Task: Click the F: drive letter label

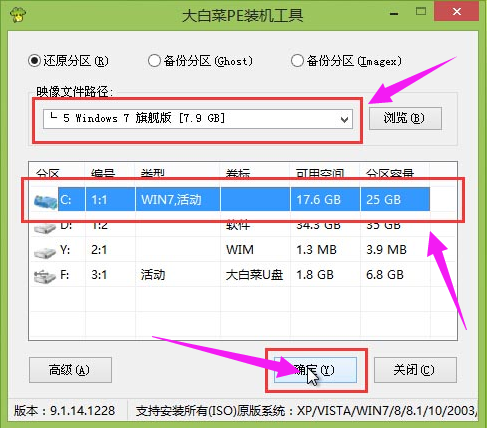Action: point(65,275)
